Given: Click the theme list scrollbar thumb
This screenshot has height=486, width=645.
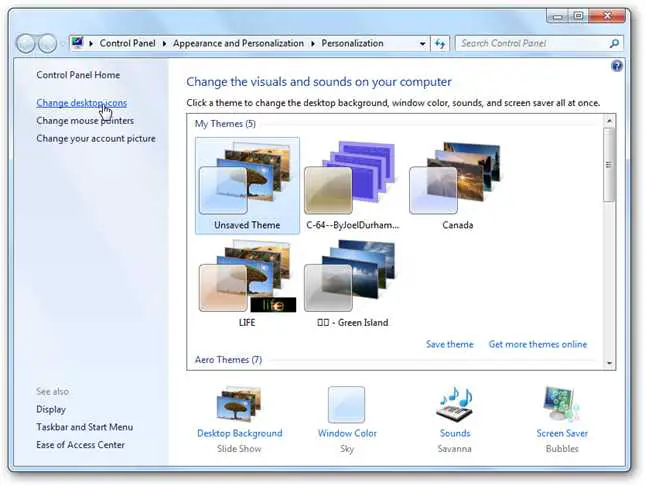Looking at the screenshot, I should tap(609, 165).
